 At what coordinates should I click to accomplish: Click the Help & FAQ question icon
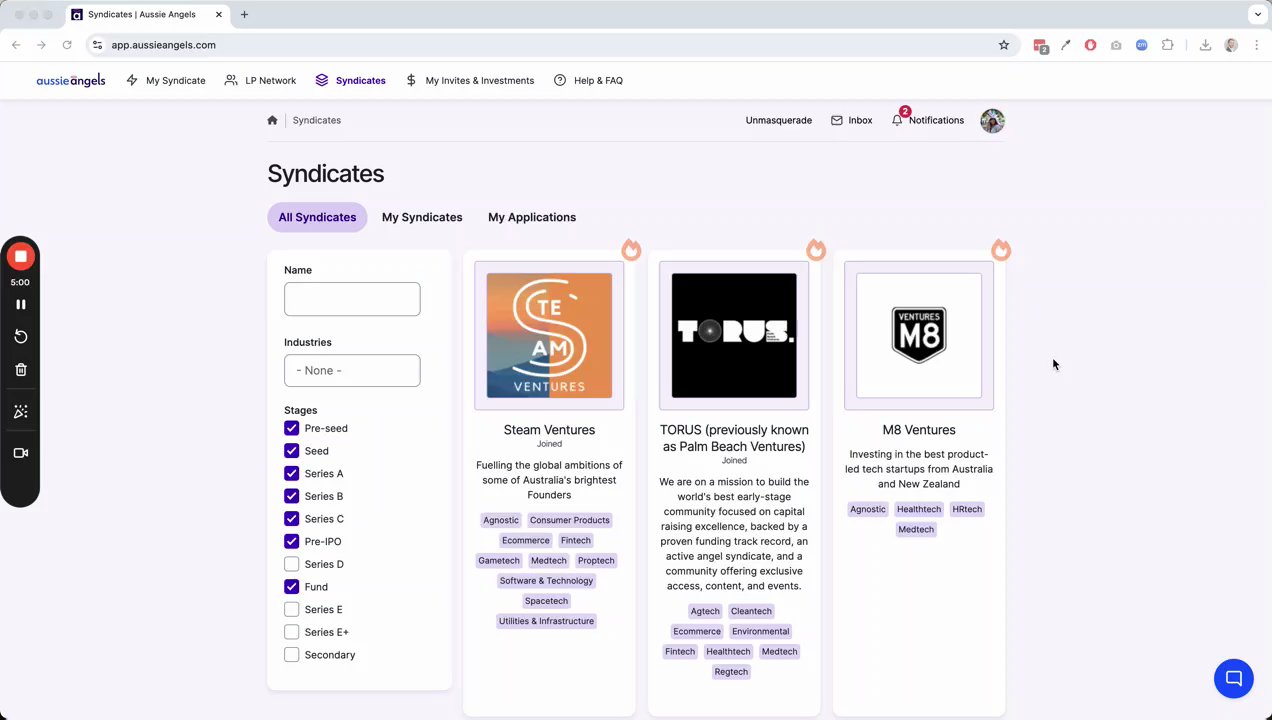(560, 80)
